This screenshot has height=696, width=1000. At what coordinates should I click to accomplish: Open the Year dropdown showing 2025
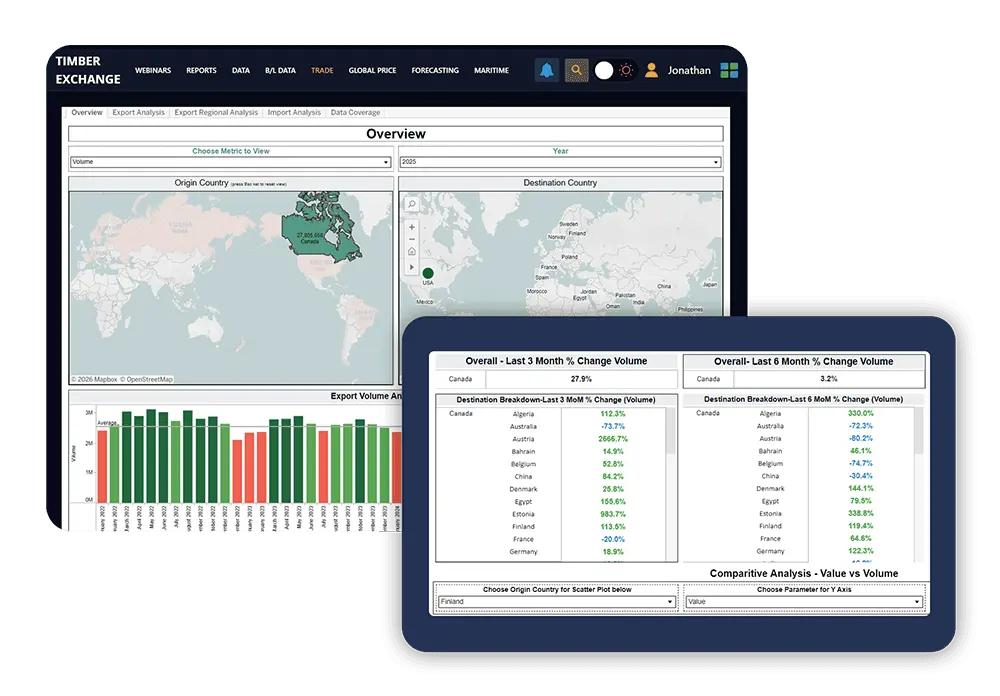[x=561, y=162]
